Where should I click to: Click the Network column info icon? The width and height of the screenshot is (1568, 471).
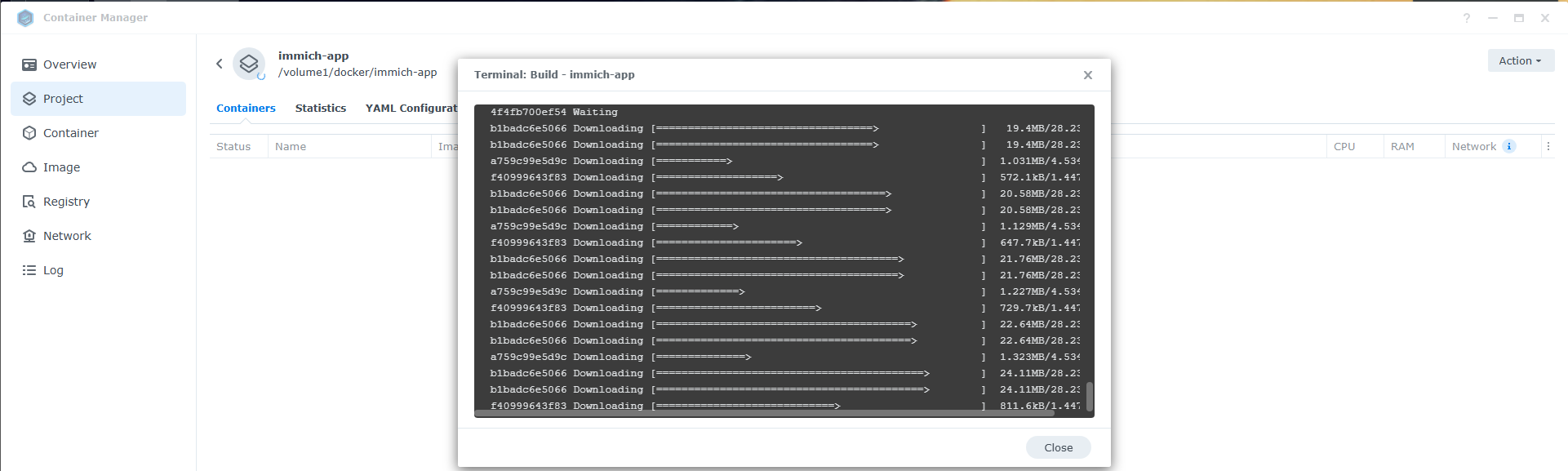click(x=1509, y=146)
